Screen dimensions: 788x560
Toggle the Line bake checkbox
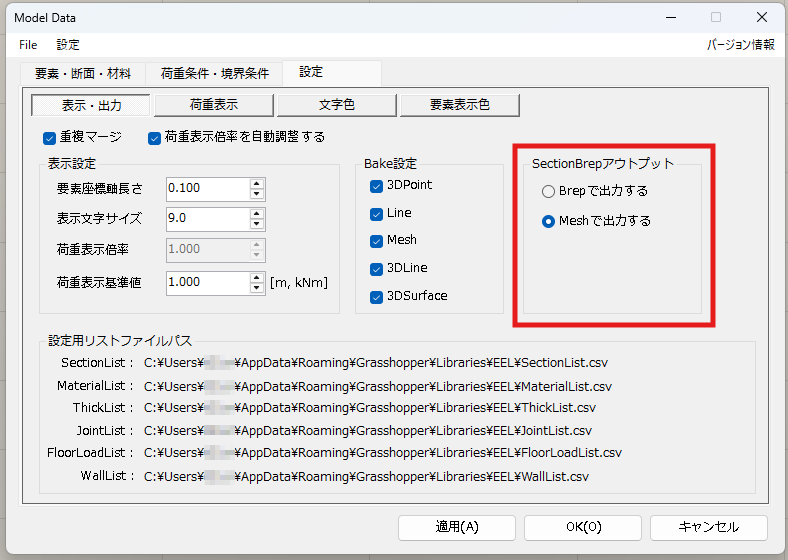click(376, 213)
